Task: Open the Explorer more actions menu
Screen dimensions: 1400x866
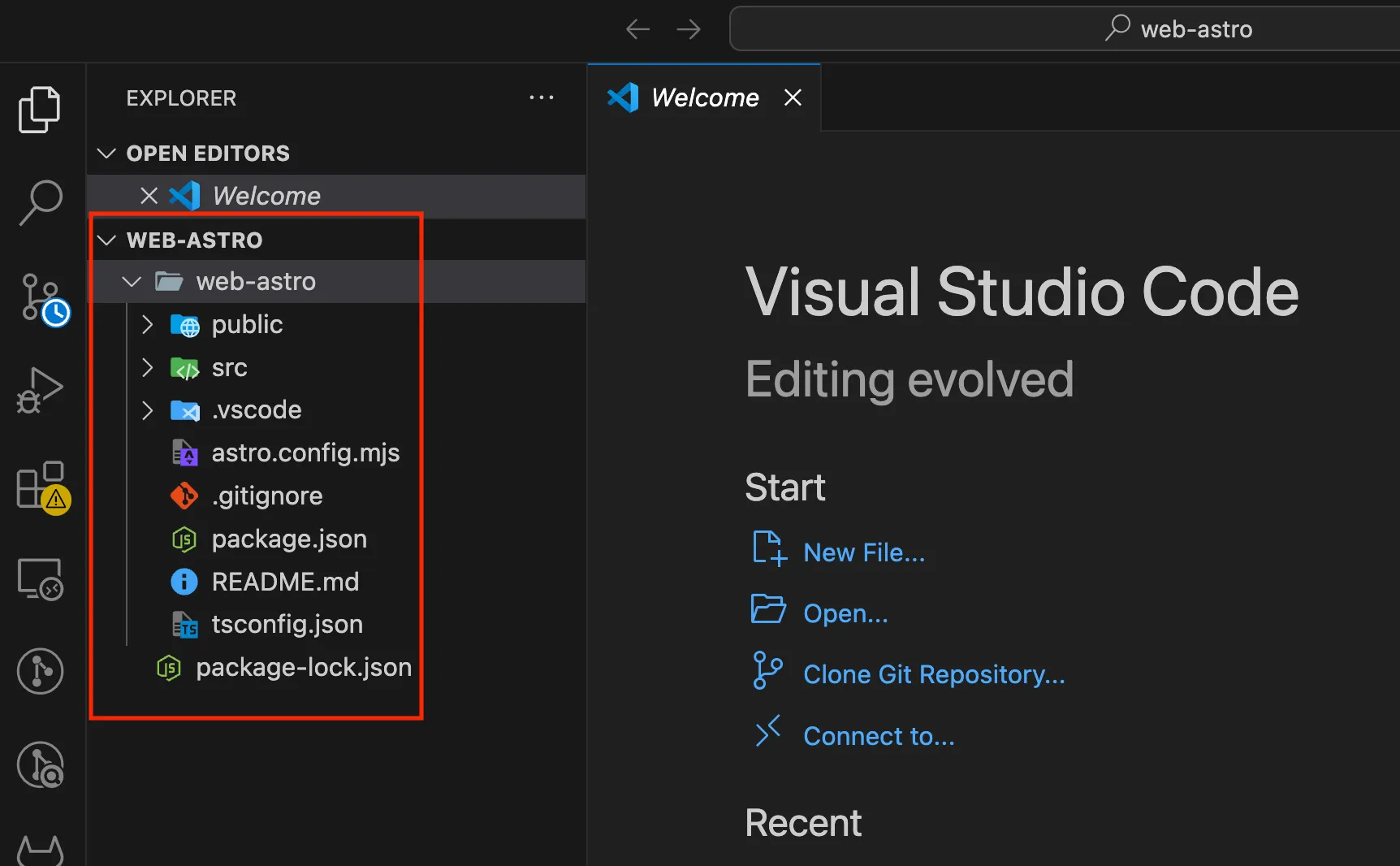Action: coord(542,97)
